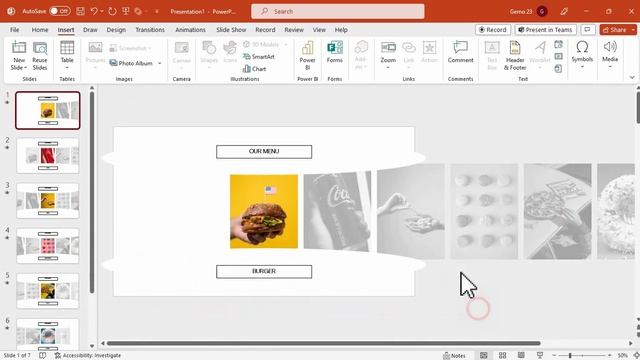Adjust the zoom slider handle

coord(570,356)
